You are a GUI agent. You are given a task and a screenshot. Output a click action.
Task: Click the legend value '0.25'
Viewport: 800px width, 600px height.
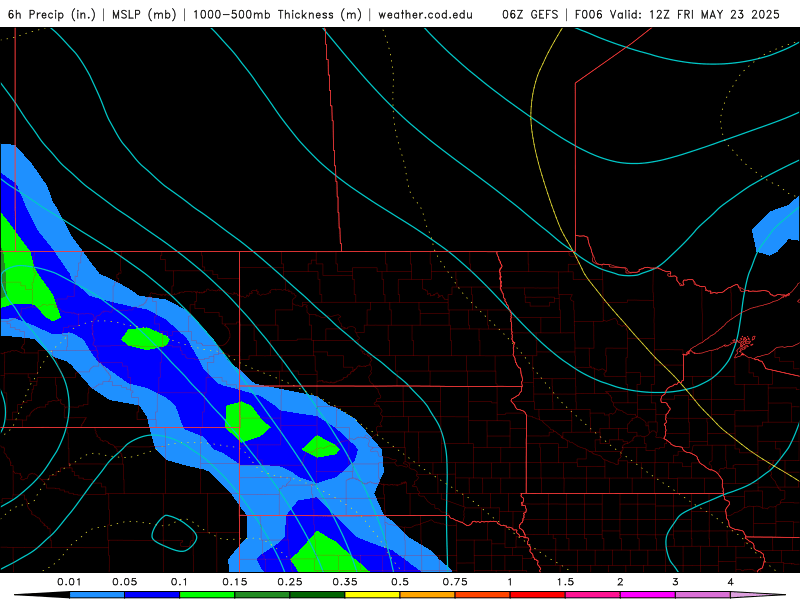(290, 582)
